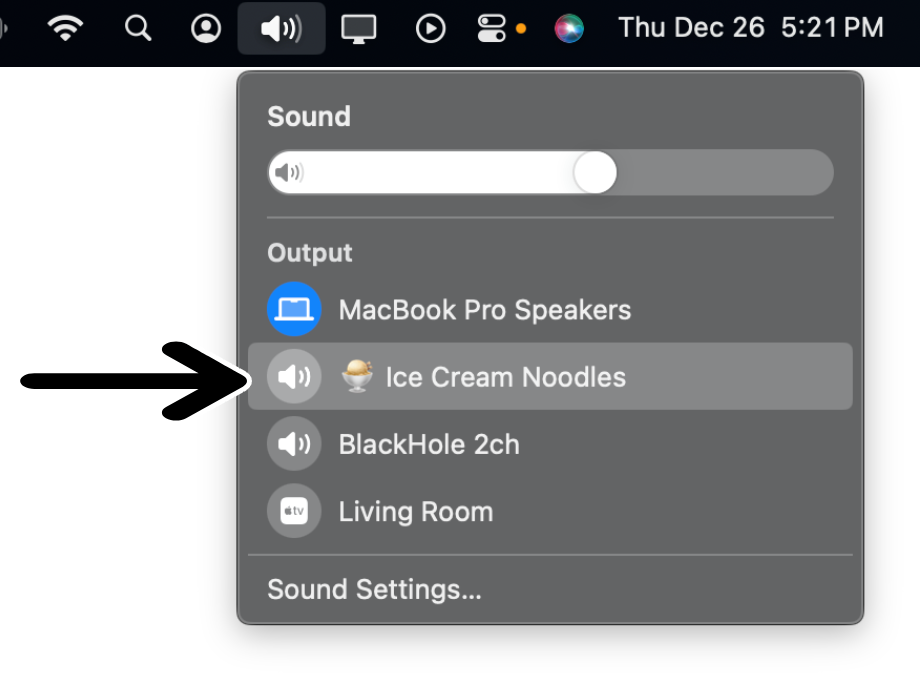The width and height of the screenshot is (920, 683).
Task: Select MacBook Pro Speakers as output
Action: pos(485,309)
